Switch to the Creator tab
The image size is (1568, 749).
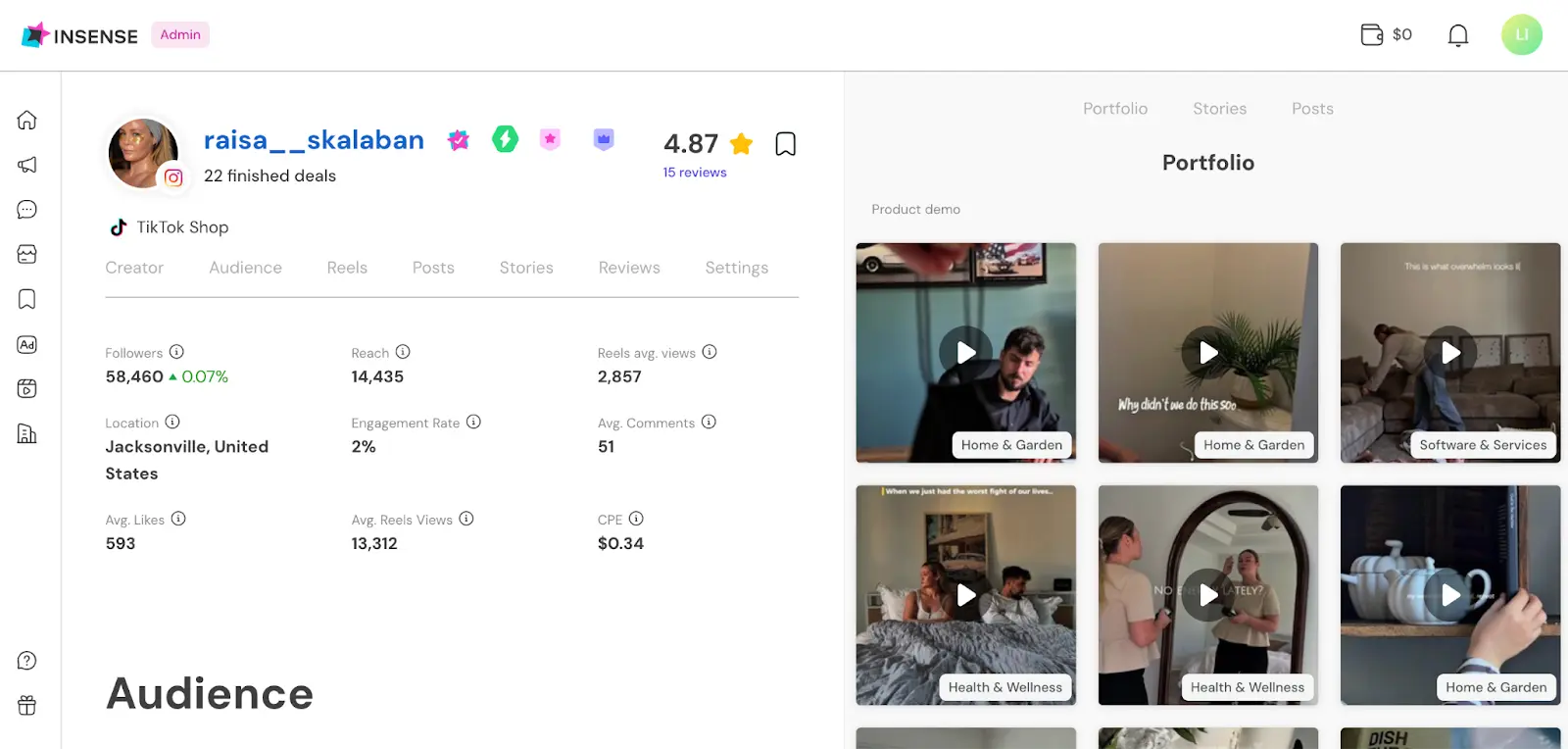tap(134, 268)
